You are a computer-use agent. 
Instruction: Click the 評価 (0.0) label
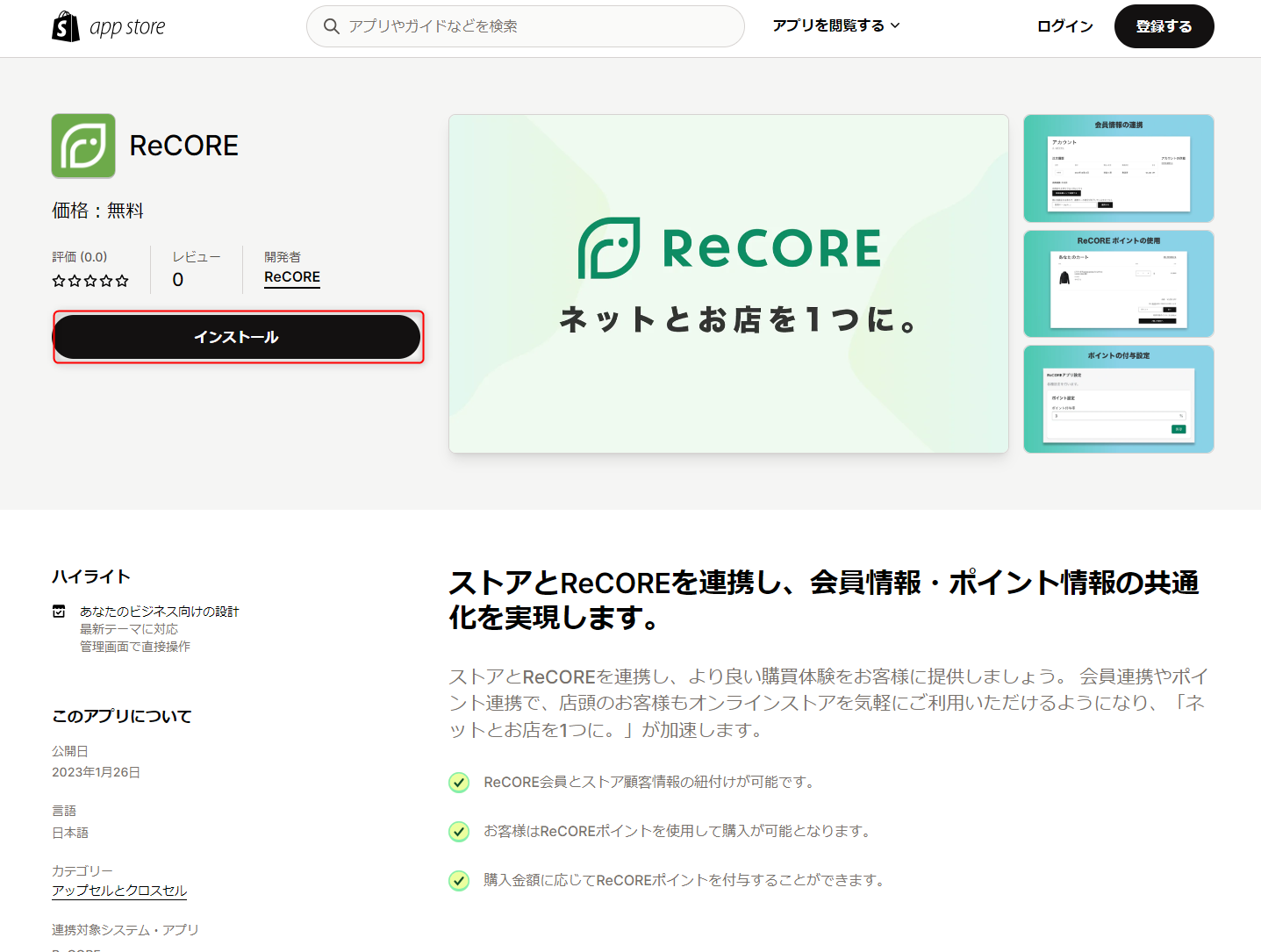click(x=80, y=257)
